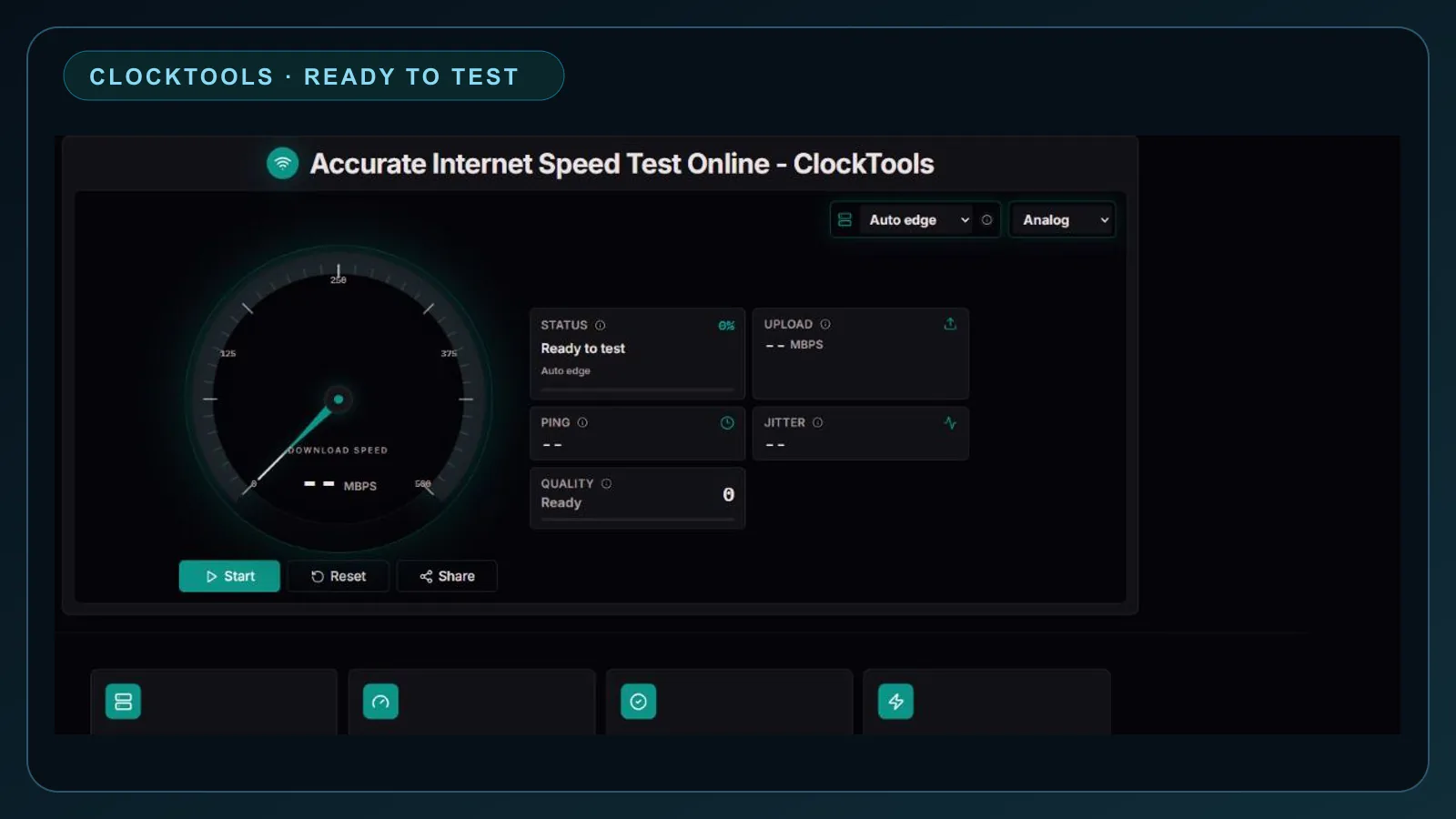Open the Auto edge server dropdown
This screenshot has height=819, width=1456.
[917, 219]
